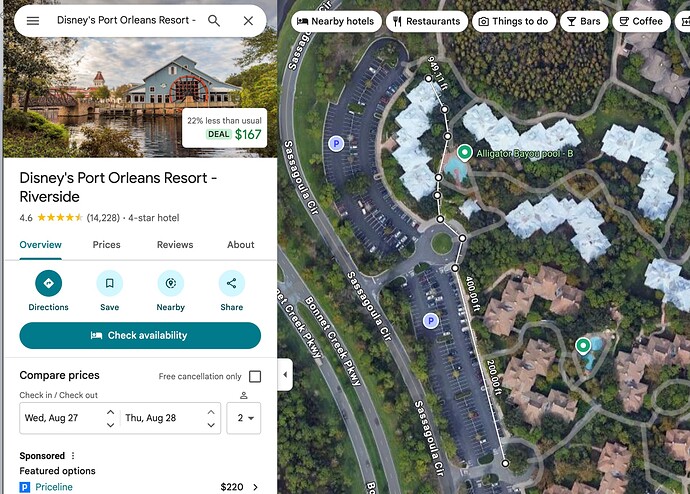
Task: Select the Coffee filter chip
Action: click(641, 21)
